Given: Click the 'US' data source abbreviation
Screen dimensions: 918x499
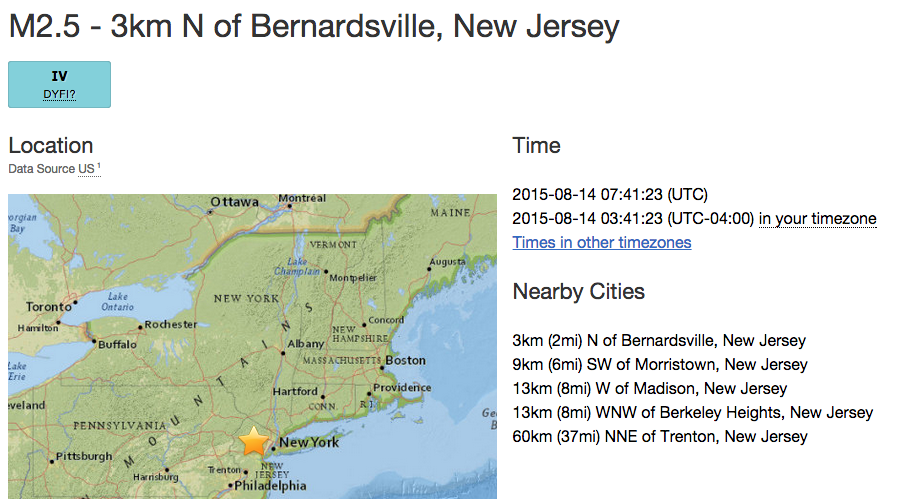Looking at the screenshot, I should pos(86,169).
